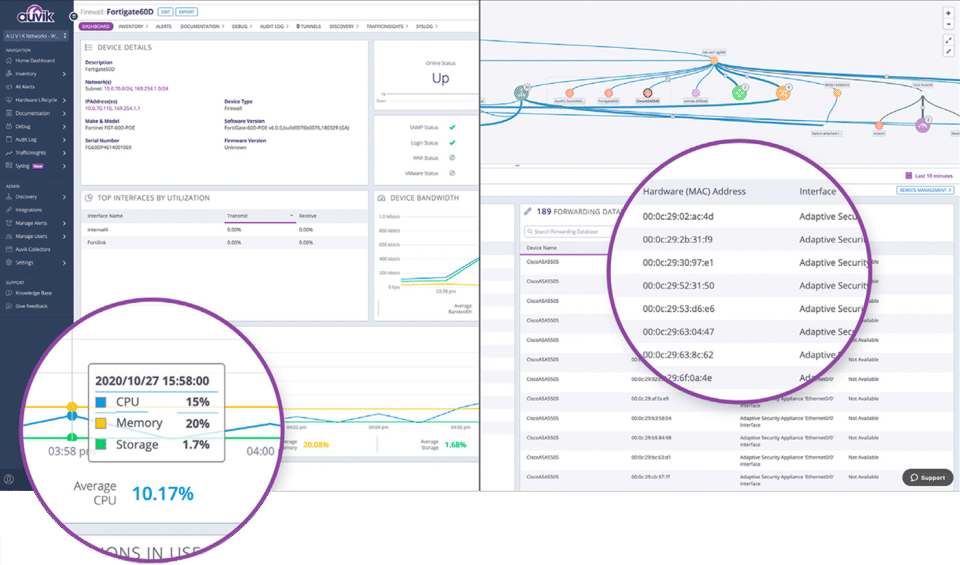Click the Export button beside Fortigate60D
This screenshot has height=565, width=960.
pyautogui.click(x=187, y=12)
